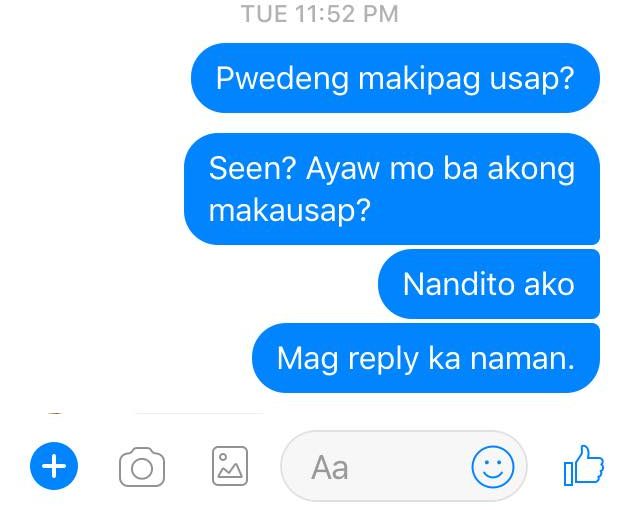
Task: Click the word "Pwedeng" in the first message
Action: (x=282, y=79)
